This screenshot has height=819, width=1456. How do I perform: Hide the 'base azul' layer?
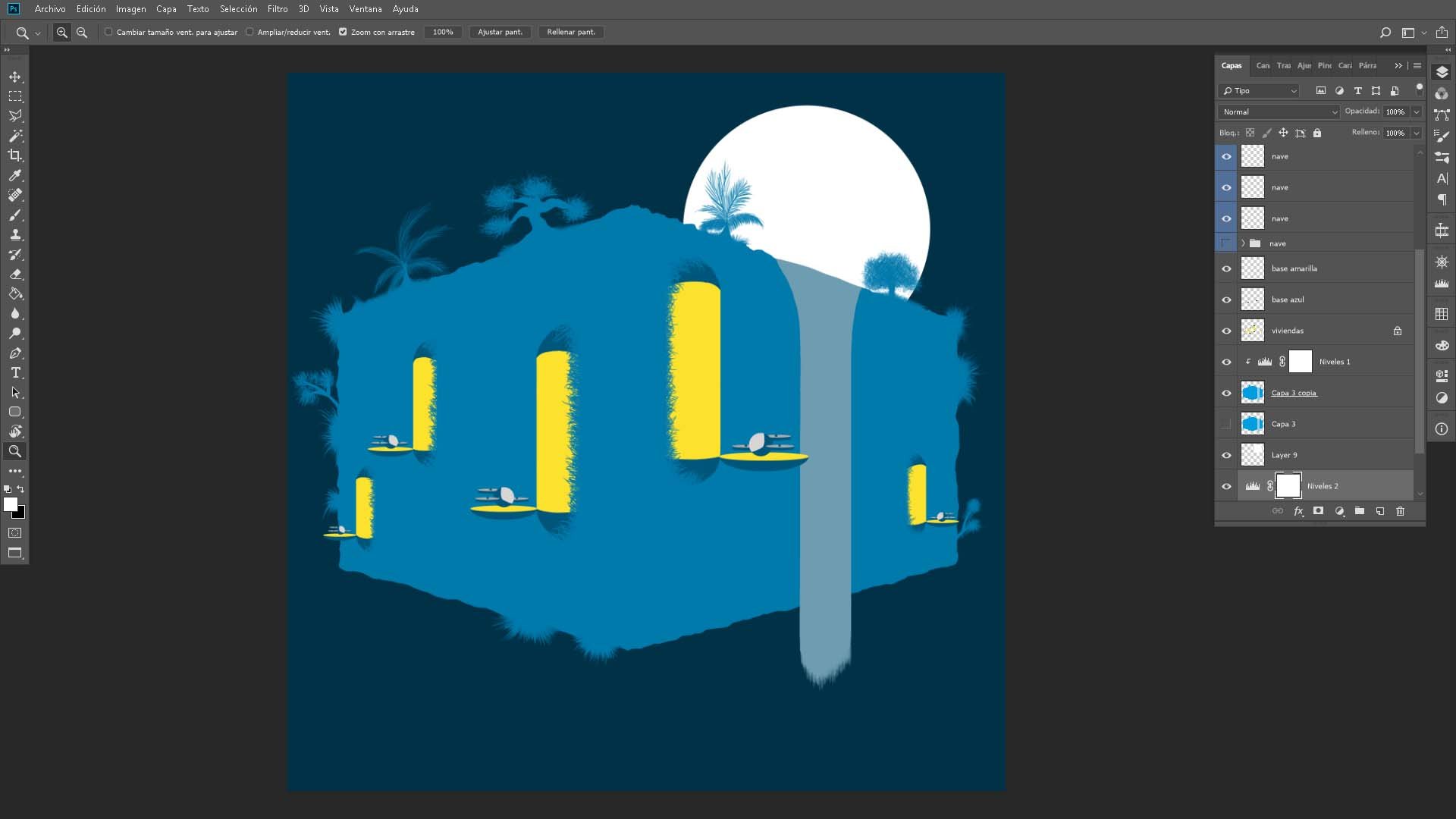tap(1226, 300)
